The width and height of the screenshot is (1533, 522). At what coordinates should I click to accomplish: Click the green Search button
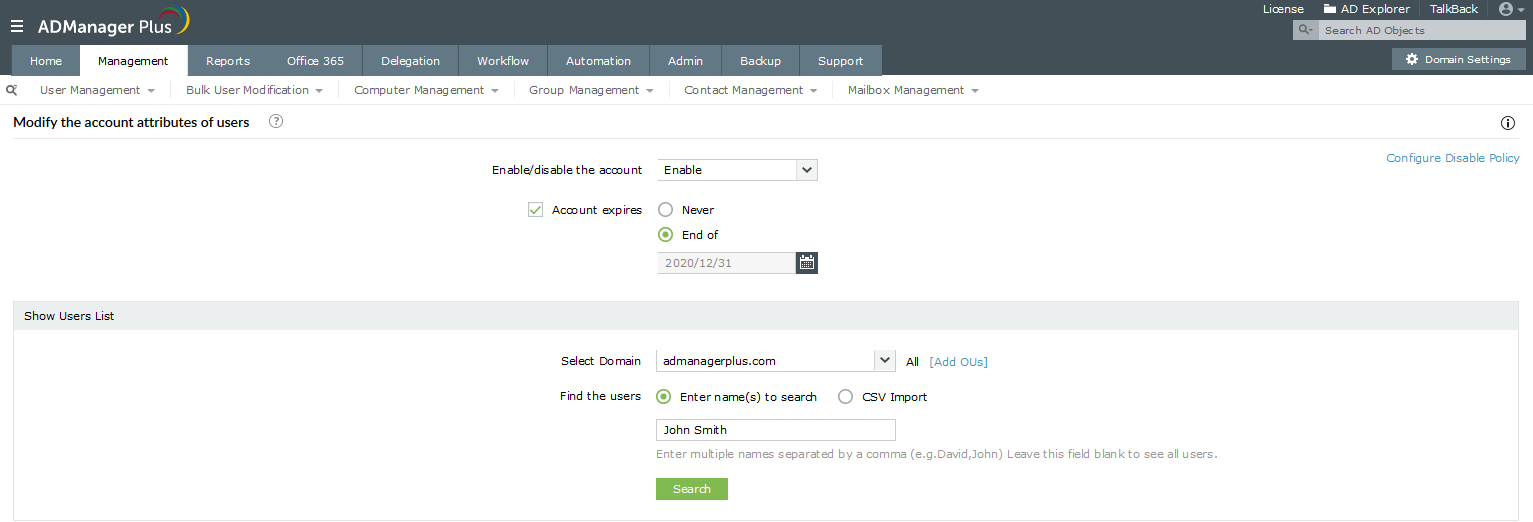(692, 489)
